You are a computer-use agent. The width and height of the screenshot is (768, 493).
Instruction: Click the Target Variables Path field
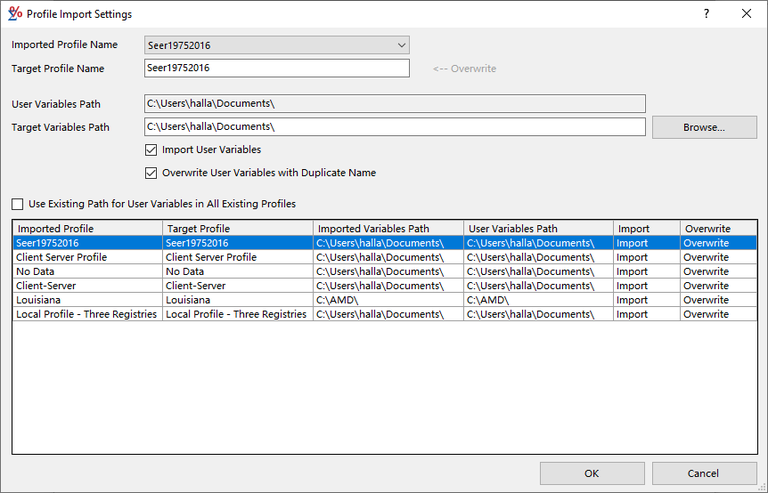(x=394, y=127)
